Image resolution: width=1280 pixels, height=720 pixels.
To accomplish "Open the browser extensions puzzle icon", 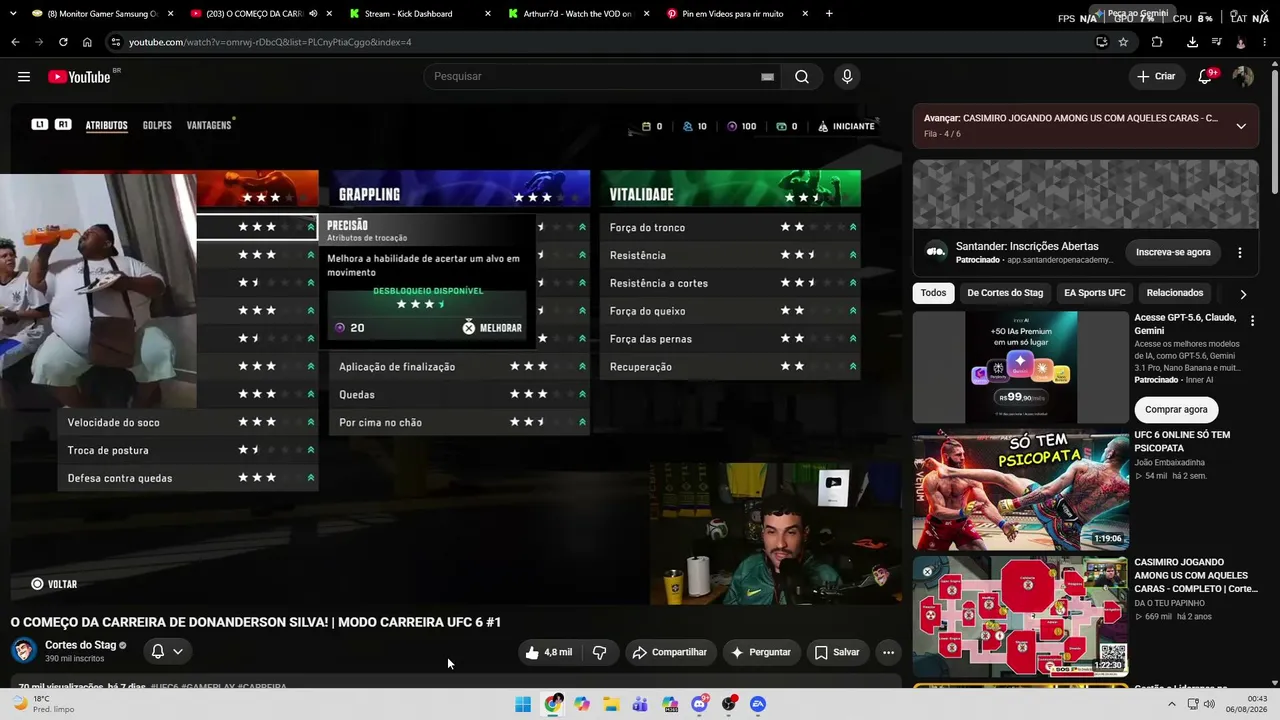I will 1157,42.
